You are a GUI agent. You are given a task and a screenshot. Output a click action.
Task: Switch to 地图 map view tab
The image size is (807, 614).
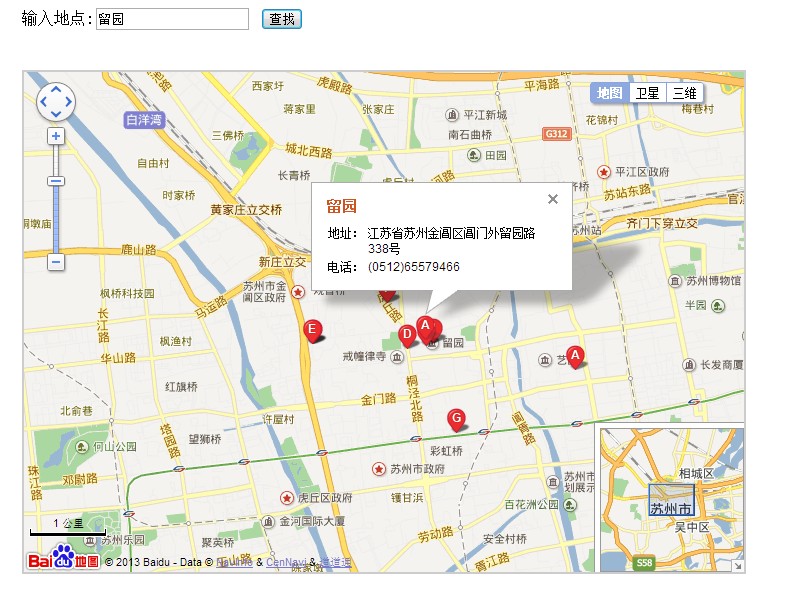(x=609, y=93)
